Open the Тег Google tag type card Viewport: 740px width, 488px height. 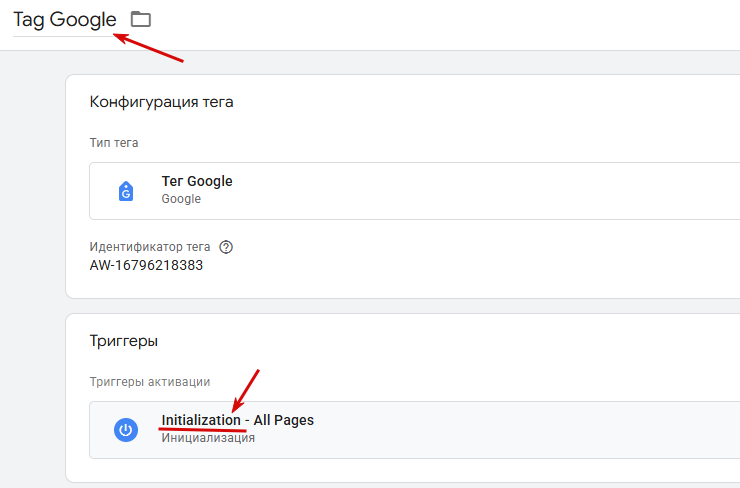pyautogui.click(x=414, y=191)
